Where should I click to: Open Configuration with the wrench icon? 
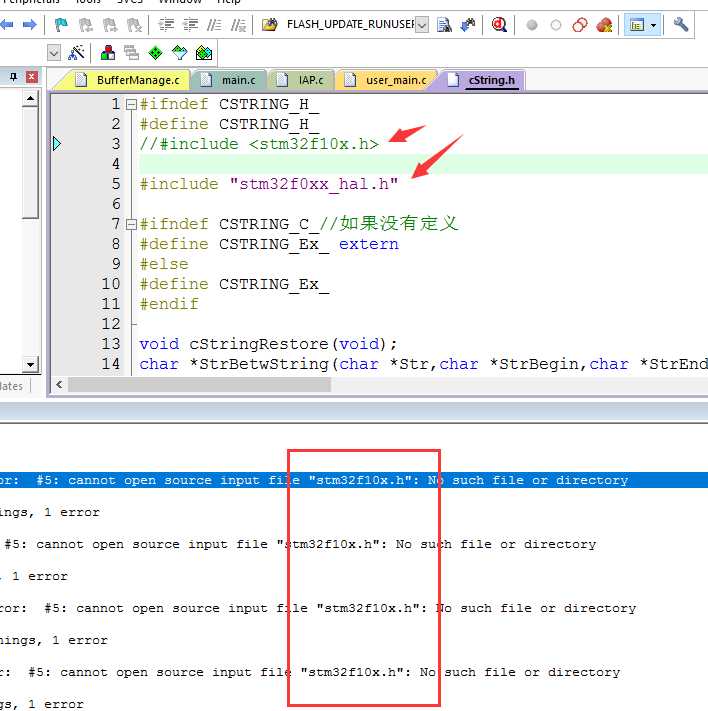click(x=680, y=24)
